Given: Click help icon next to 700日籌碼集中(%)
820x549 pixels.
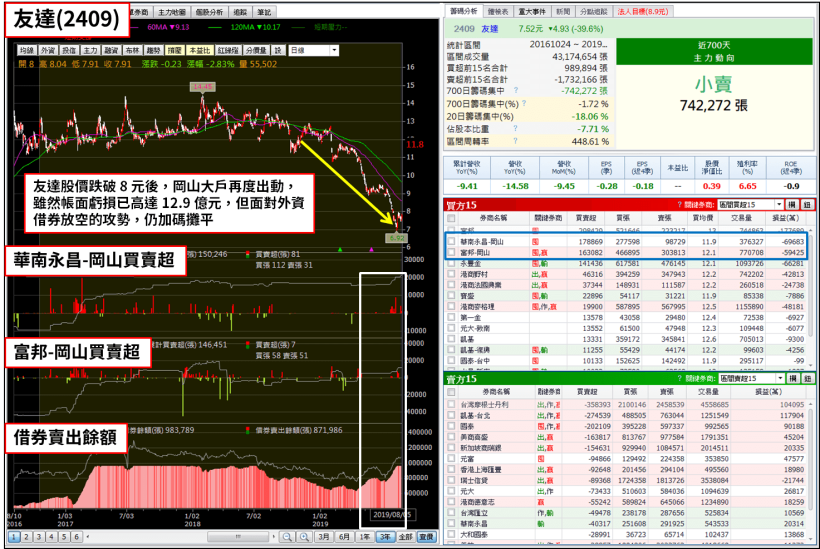Looking at the screenshot, I should point(523,104).
